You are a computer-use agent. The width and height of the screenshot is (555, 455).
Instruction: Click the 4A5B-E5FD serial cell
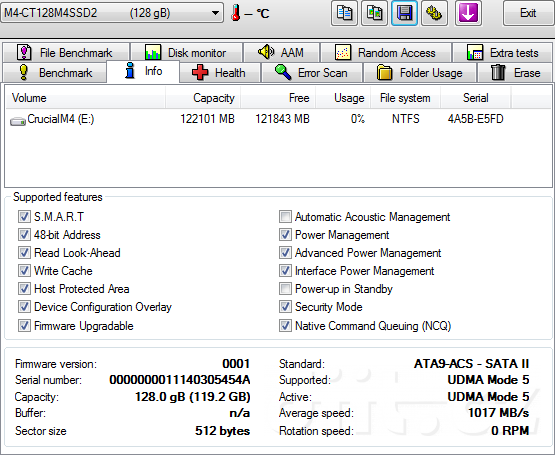[475, 119]
